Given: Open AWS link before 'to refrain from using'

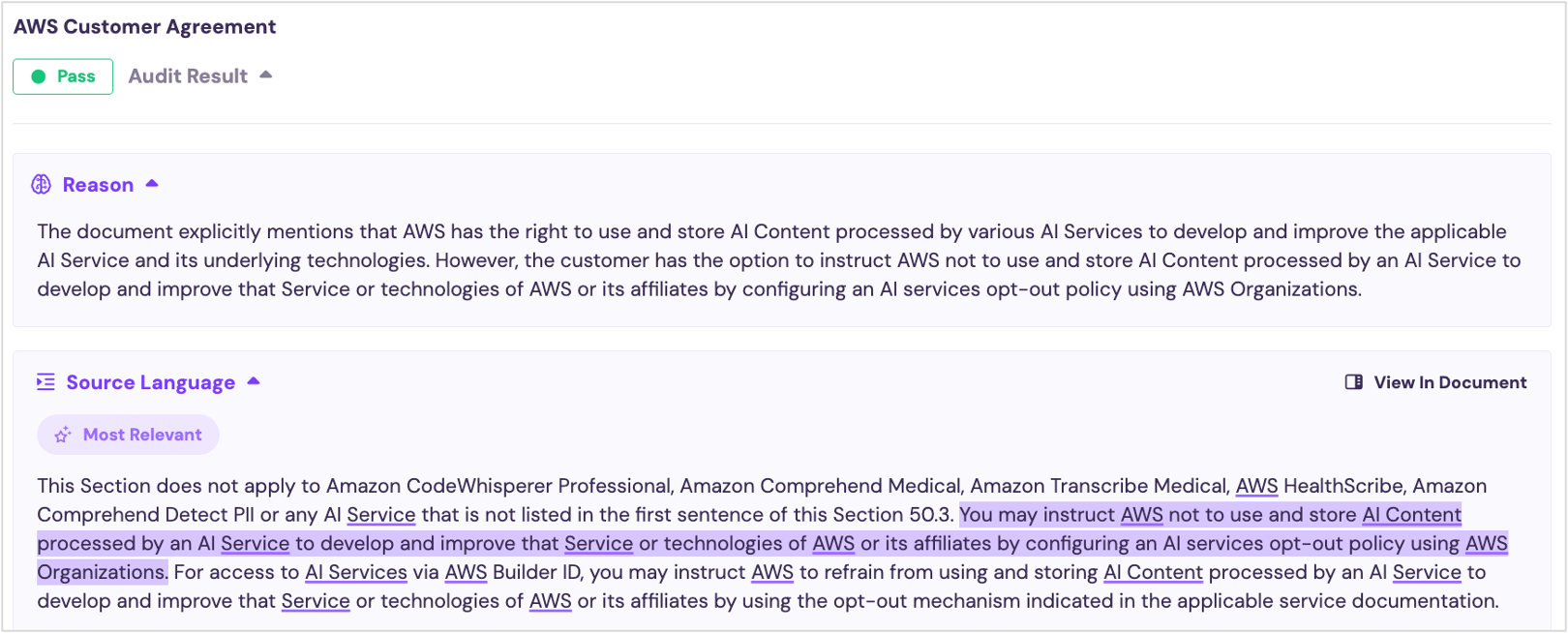Looking at the screenshot, I should [772, 572].
